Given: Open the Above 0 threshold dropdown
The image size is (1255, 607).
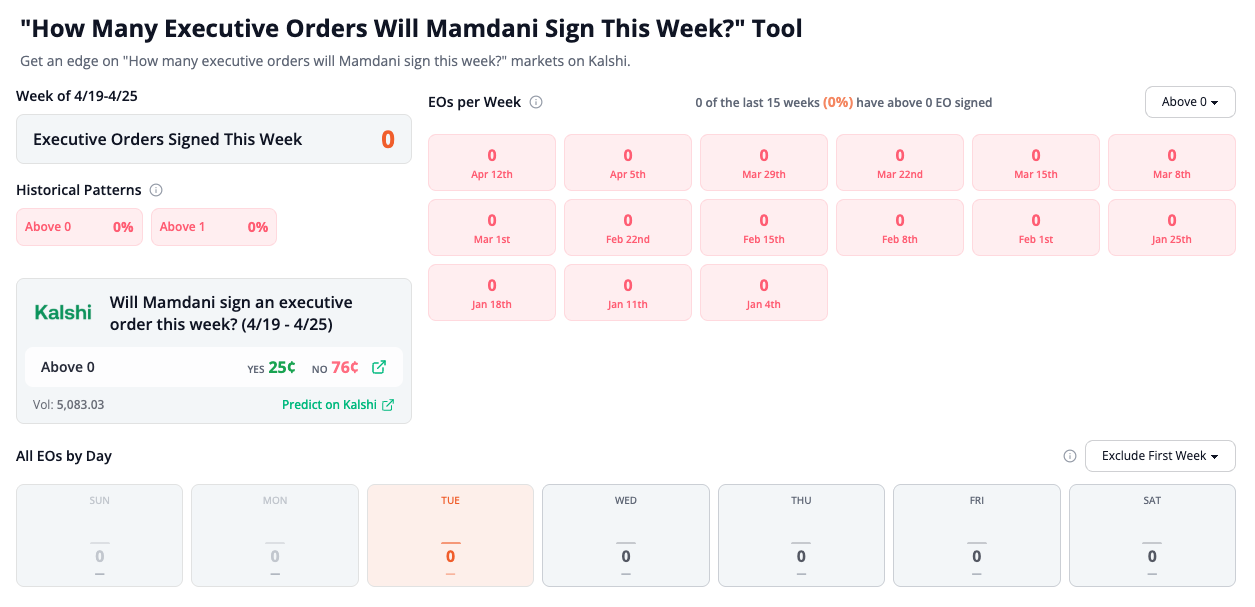Looking at the screenshot, I should (x=1189, y=101).
